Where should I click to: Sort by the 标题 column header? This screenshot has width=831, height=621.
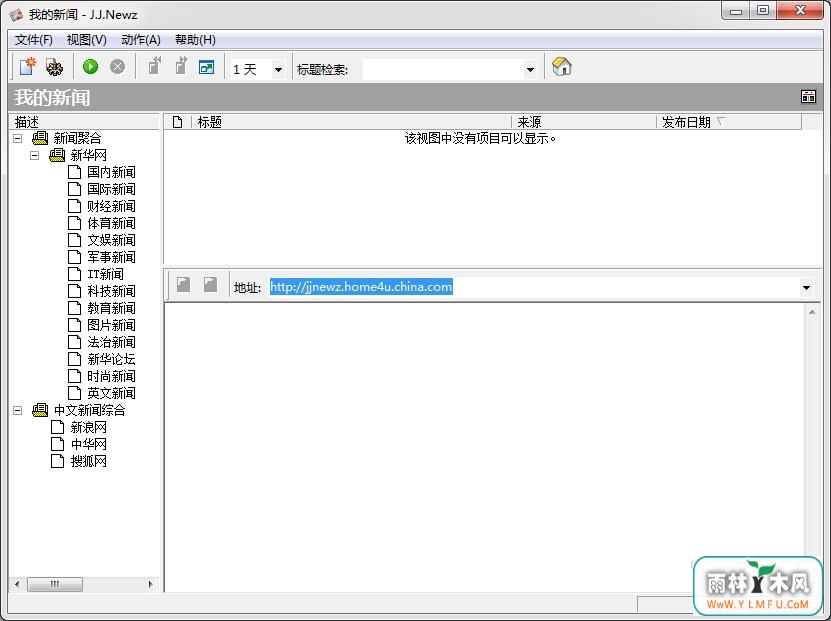(x=351, y=122)
